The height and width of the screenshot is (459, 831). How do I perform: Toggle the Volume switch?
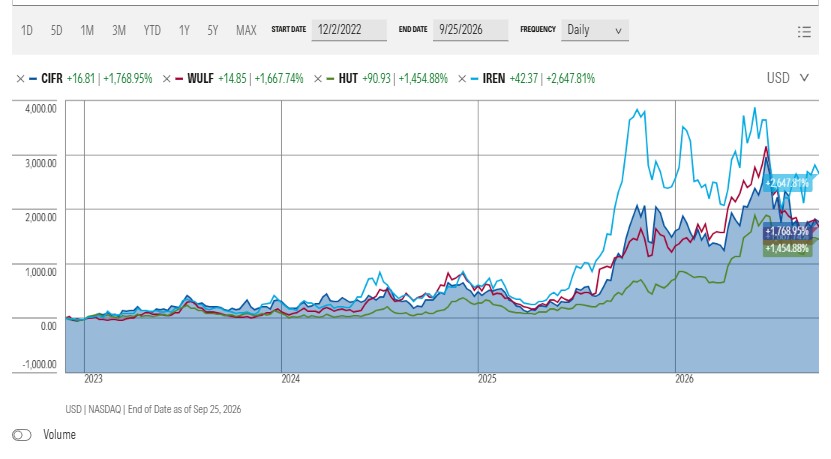point(22,435)
